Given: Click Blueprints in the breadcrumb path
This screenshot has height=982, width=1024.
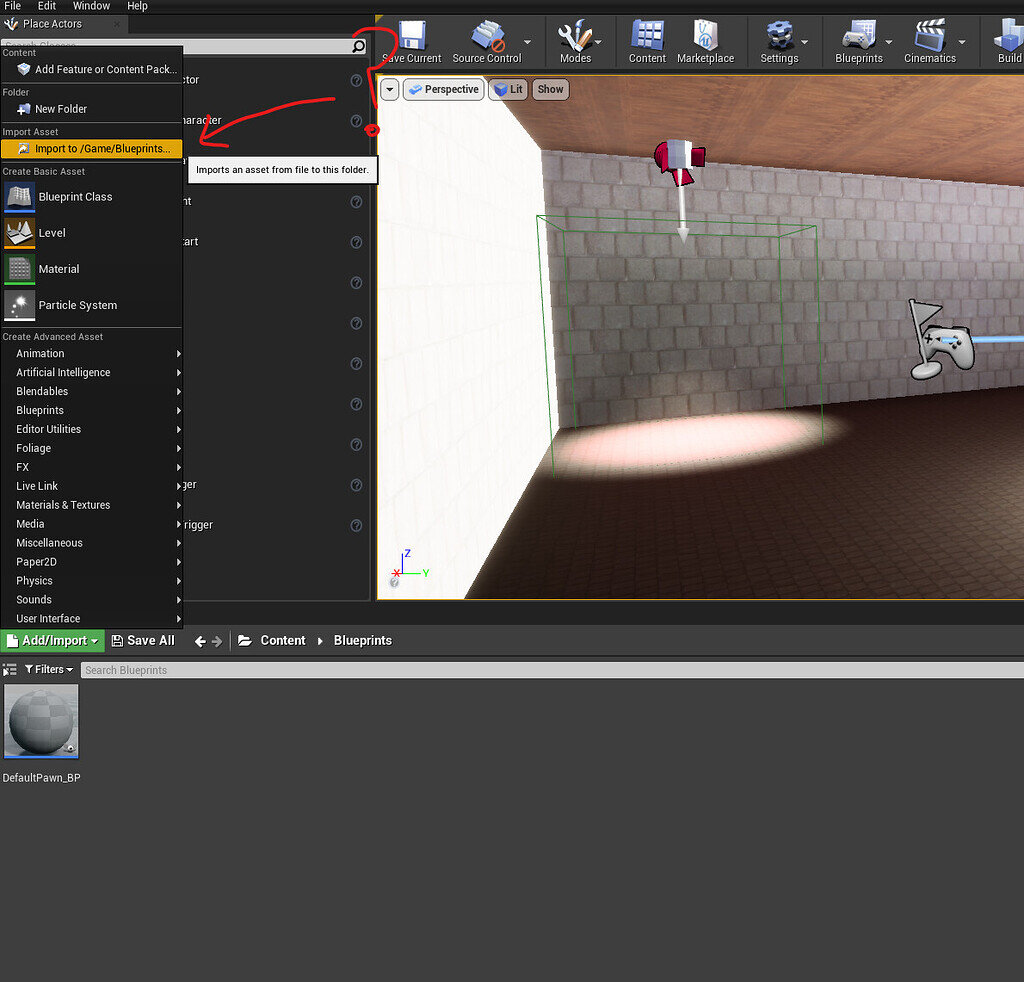Looking at the screenshot, I should point(362,641).
